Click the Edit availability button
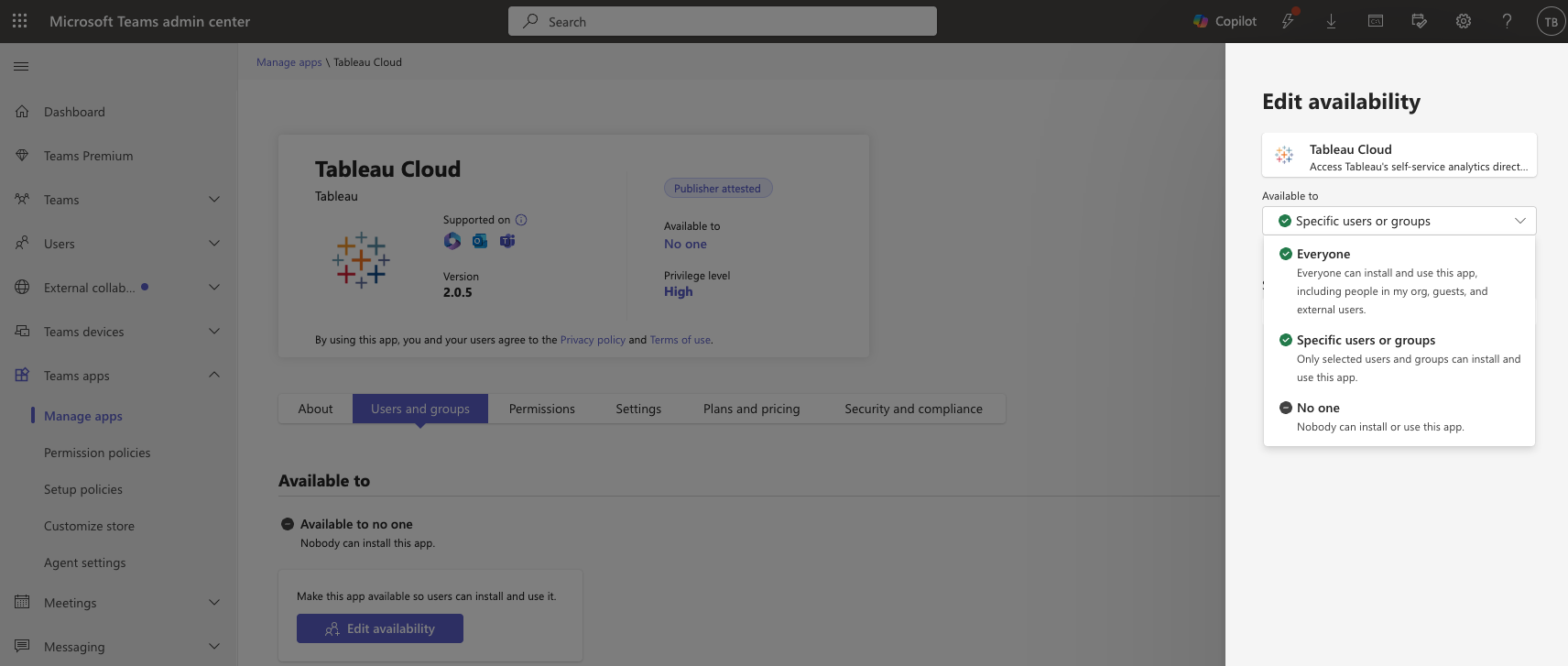Screen dimensions: 1568x666 pos(379,628)
